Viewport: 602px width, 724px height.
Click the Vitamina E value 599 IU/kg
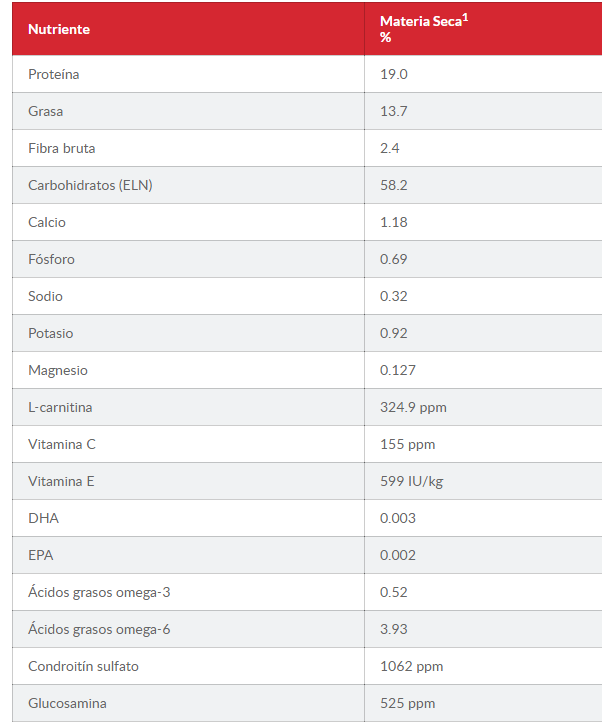pyautogui.click(x=412, y=481)
